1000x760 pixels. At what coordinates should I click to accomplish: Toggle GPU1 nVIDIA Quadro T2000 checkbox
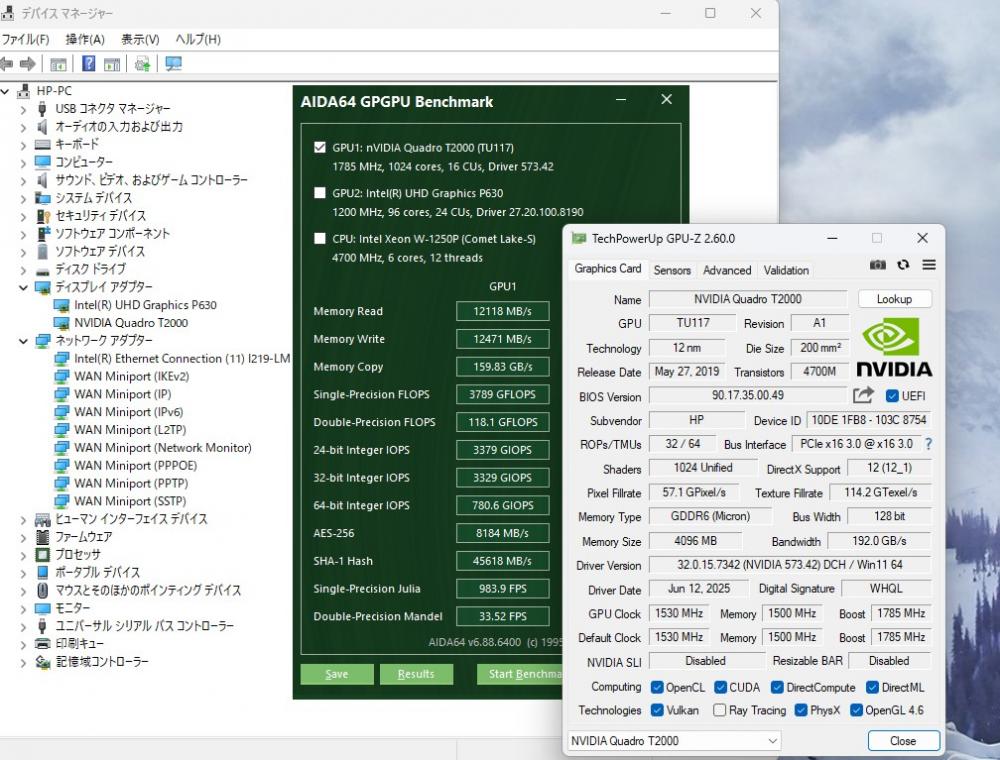click(320, 148)
